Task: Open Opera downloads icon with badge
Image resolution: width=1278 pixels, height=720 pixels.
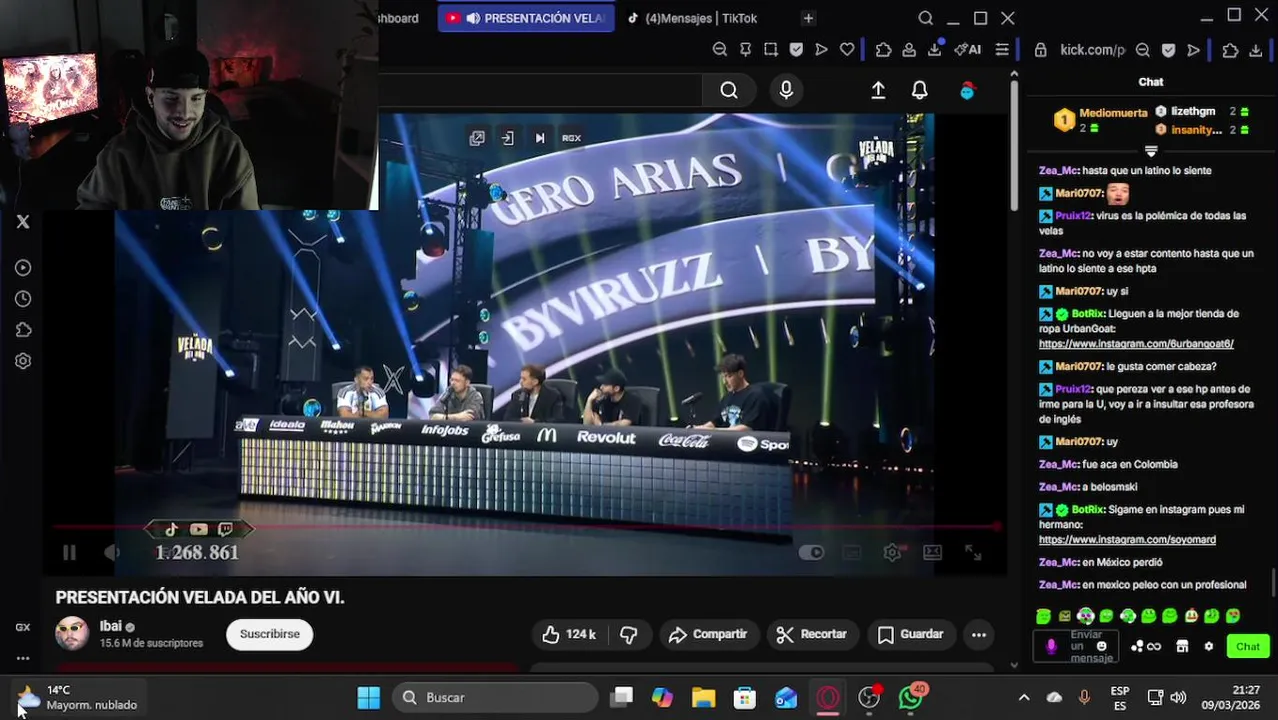Action: pos(935,49)
